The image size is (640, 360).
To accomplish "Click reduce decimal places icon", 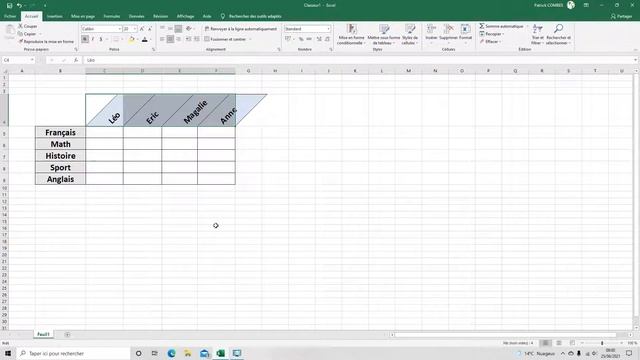I will [327, 39].
